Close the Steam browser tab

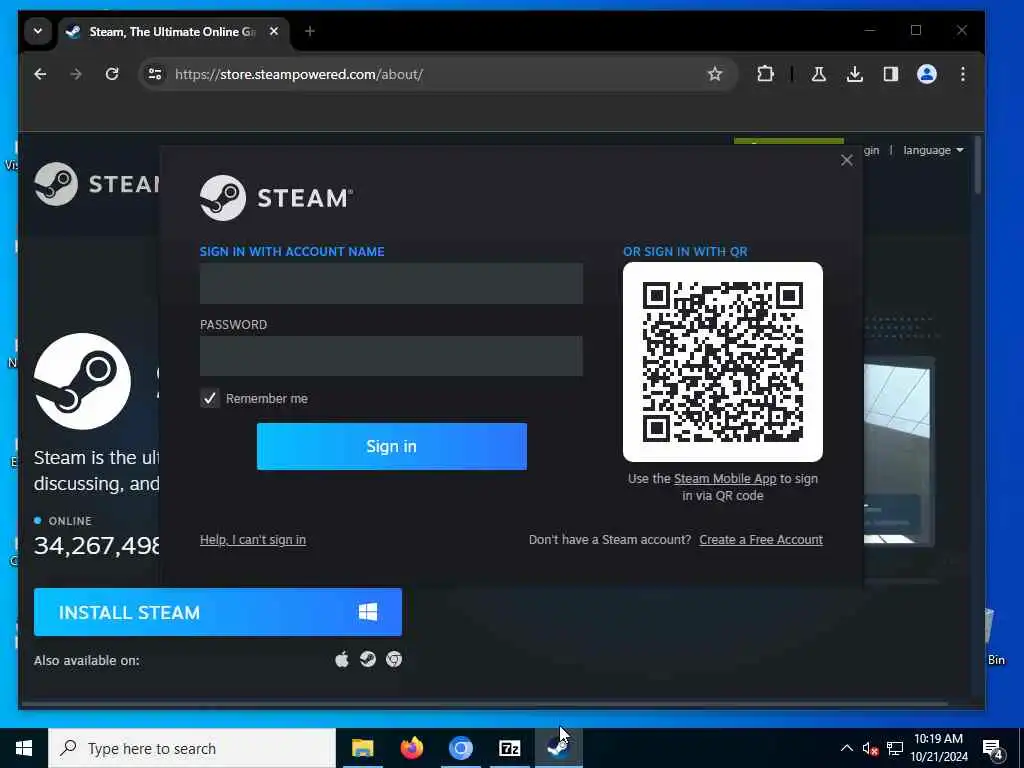coord(274,31)
